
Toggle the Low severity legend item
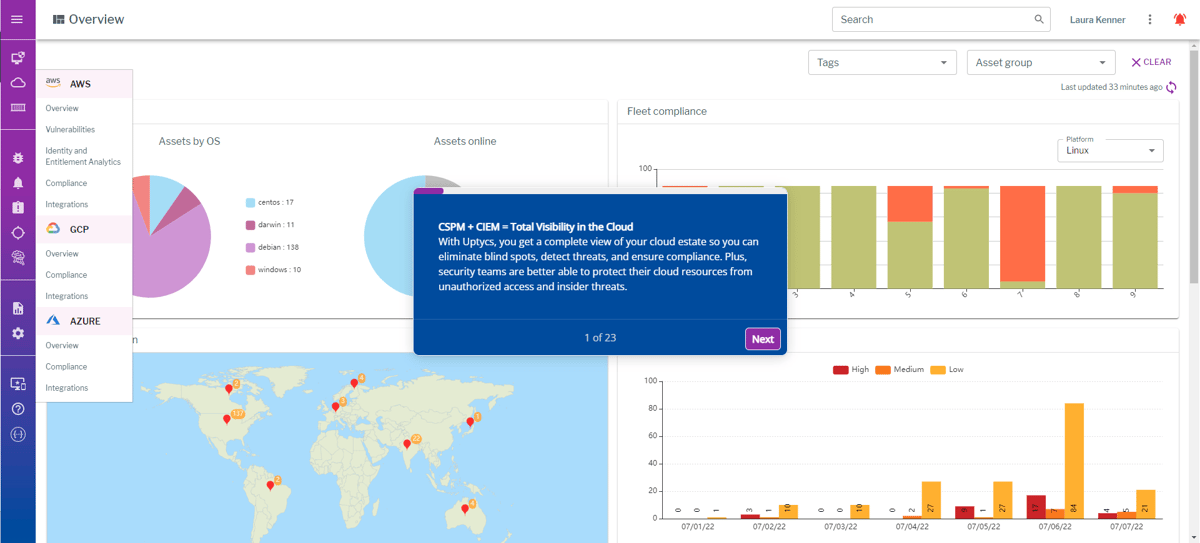(x=947, y=369)
